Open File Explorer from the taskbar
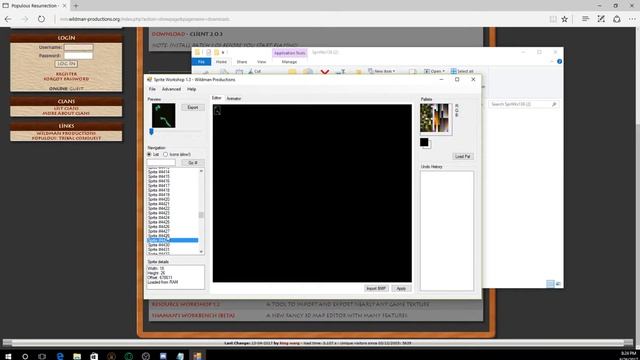Viewport: 640px width, 360px height. coord(77,356)
